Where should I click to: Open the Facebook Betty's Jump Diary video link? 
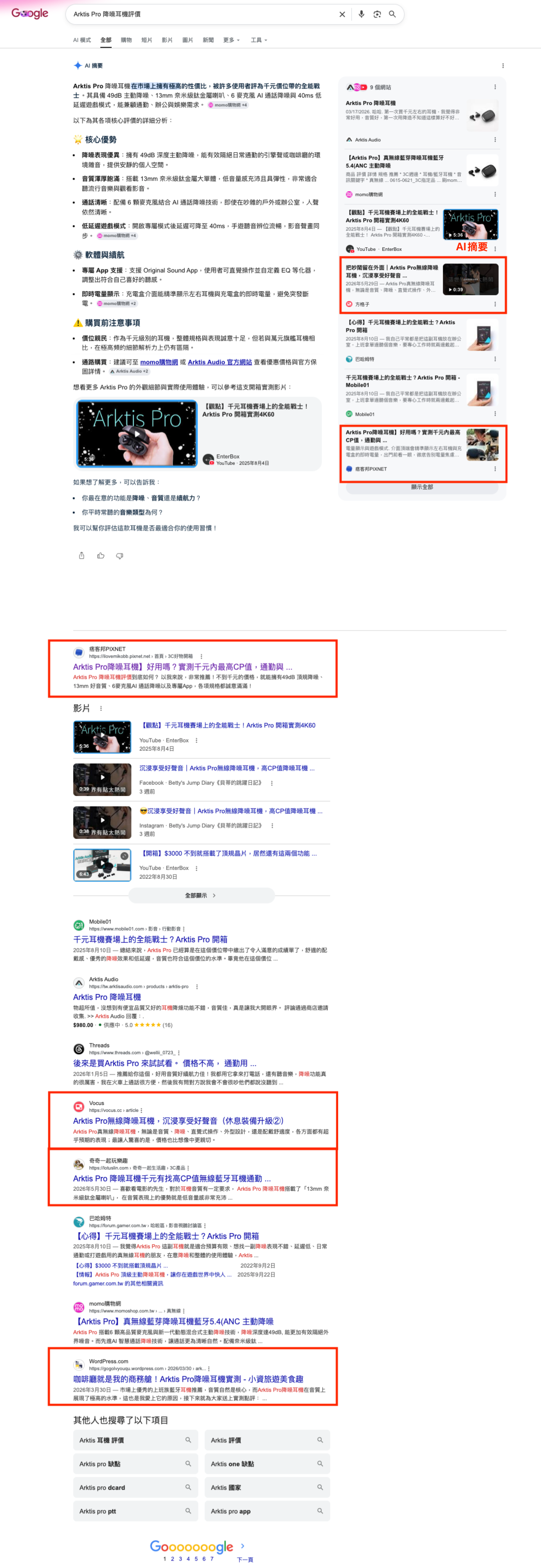tap(227, 768)
